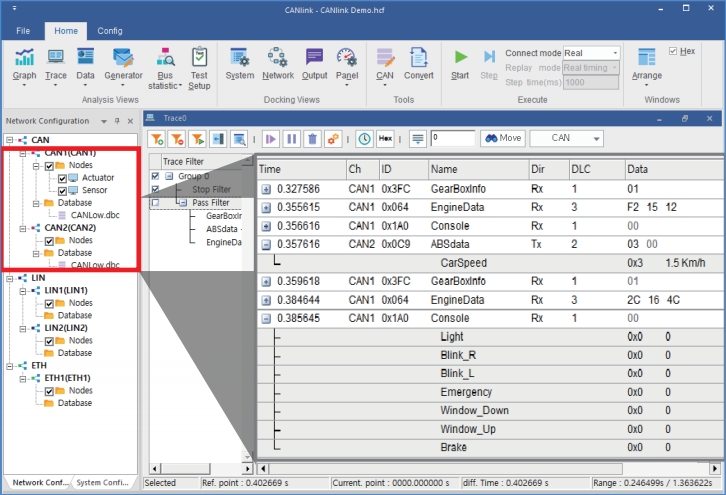Switch to the Home ribbon tab
726x495 pixels.
pyautogui.click(x=66, y=31)
